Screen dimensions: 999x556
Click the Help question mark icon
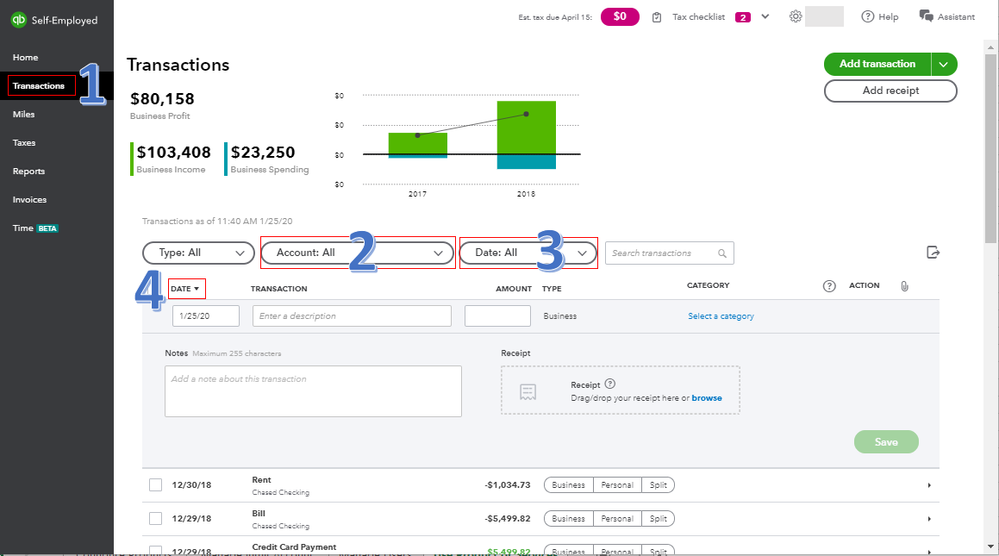[x=867, y=17]
